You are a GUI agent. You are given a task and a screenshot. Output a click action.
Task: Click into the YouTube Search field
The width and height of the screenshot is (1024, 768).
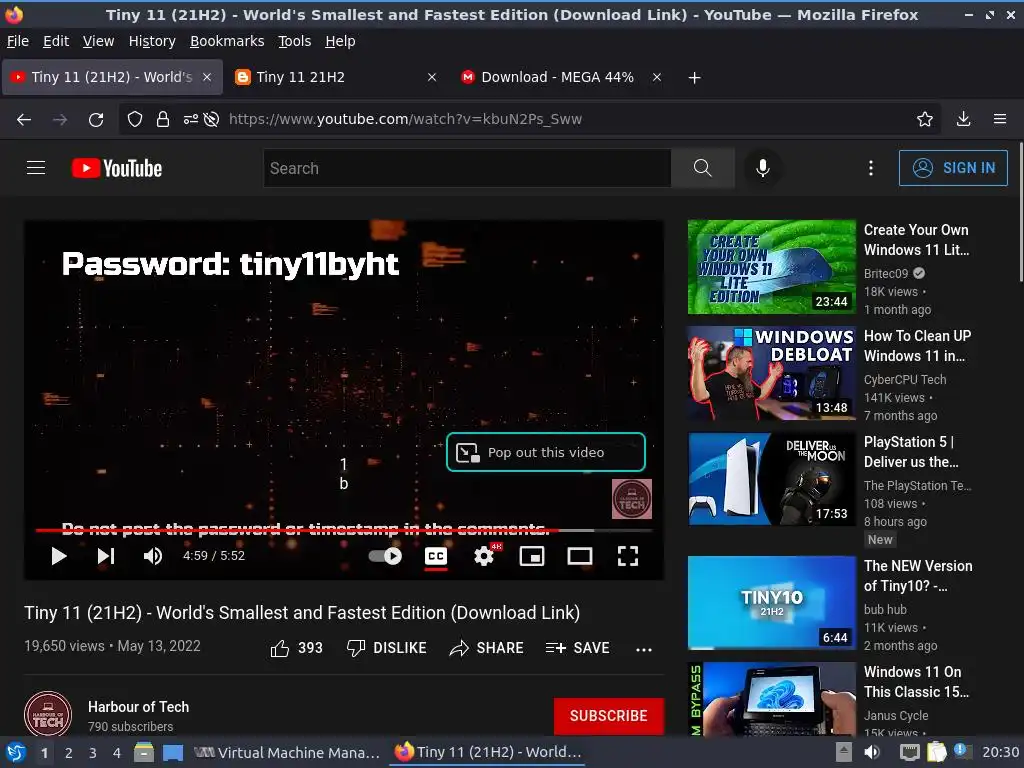[467, 168]
